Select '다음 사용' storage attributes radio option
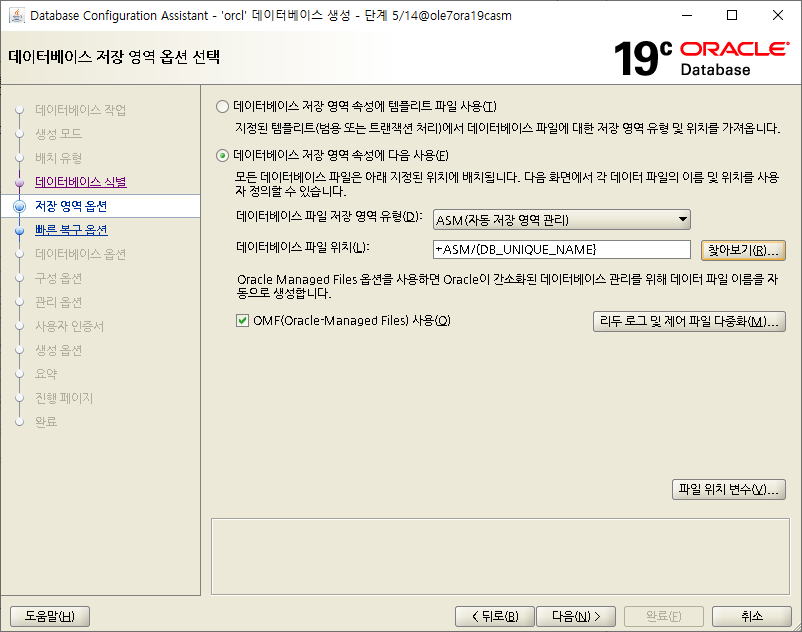Image resolution: width=802 pixels, height=632 pixels. (x=222, y=155)
